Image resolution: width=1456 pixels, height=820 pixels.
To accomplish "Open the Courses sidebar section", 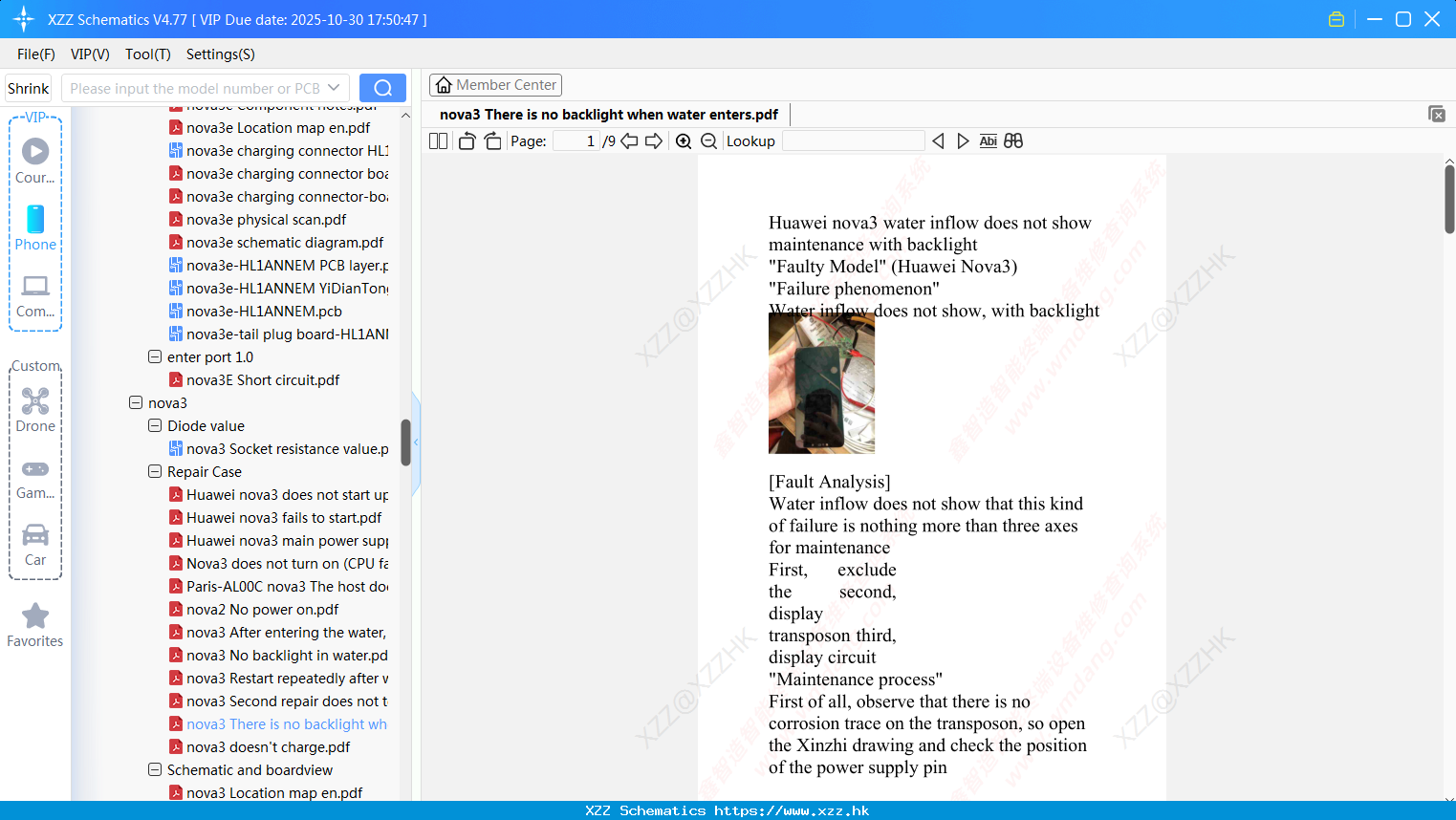I will [x=35, y=161].
